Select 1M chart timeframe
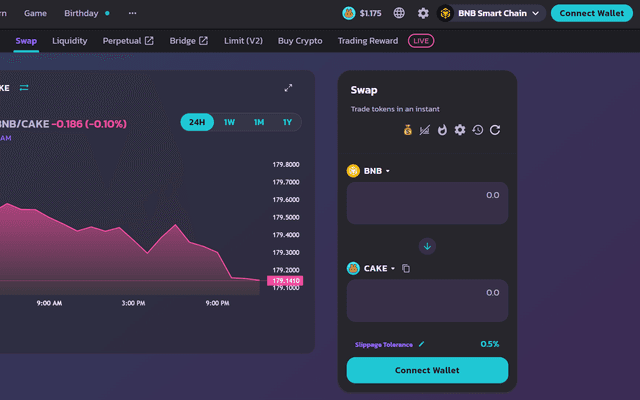Image resolution: width=640 pixels, height=400 pixels. pos(259,122)
